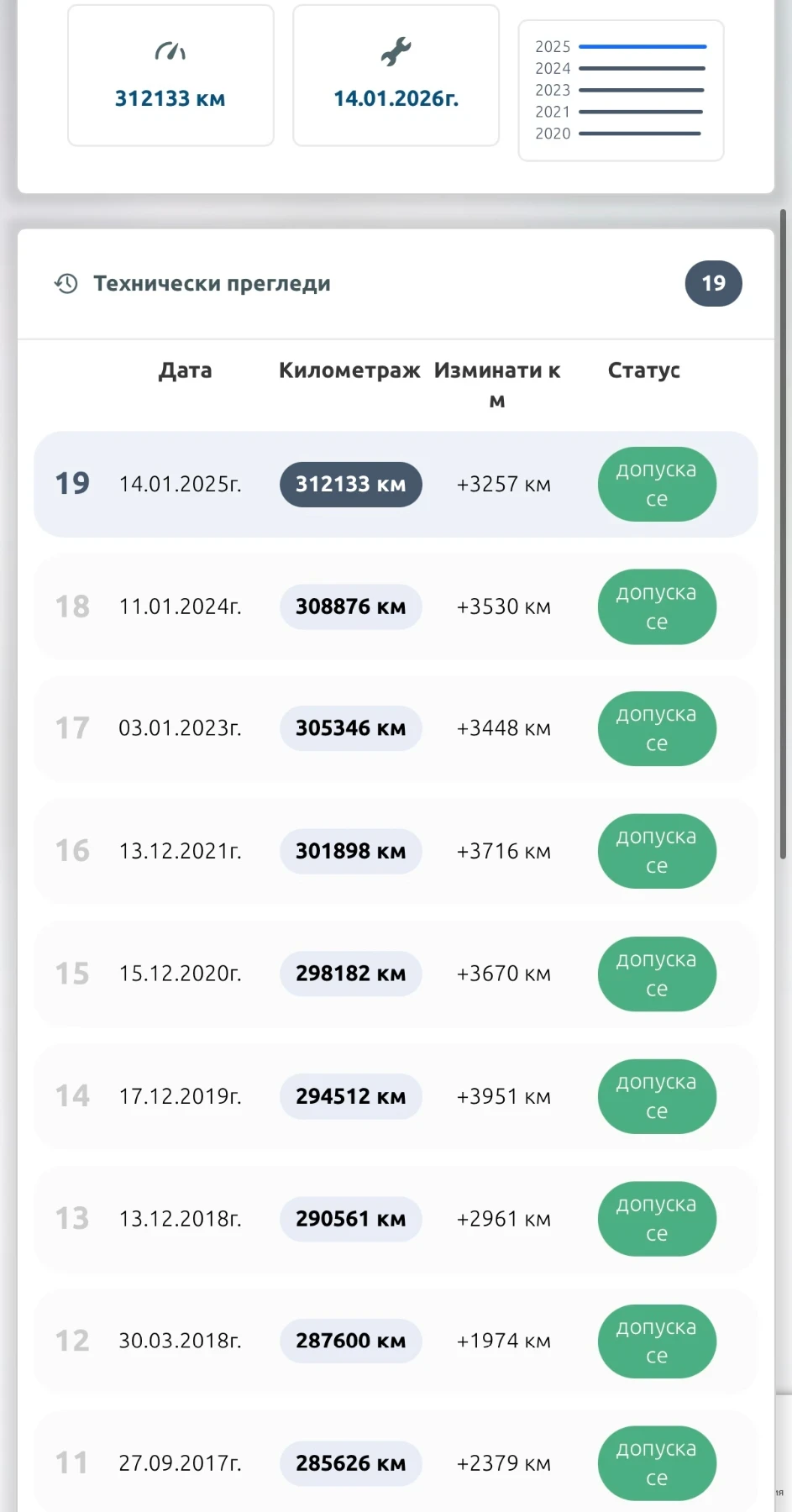792x1512 pixels.
Task: Click the speedometer mileage icon
Action: 170,52
